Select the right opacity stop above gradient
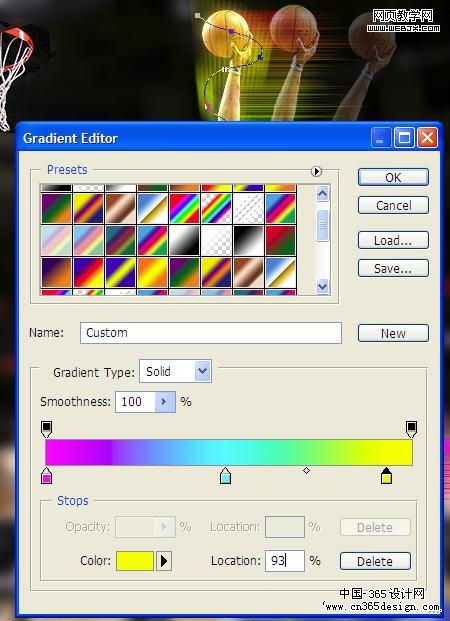The height and width of the screenshot is (621, 450). click(x=412, y=429)
